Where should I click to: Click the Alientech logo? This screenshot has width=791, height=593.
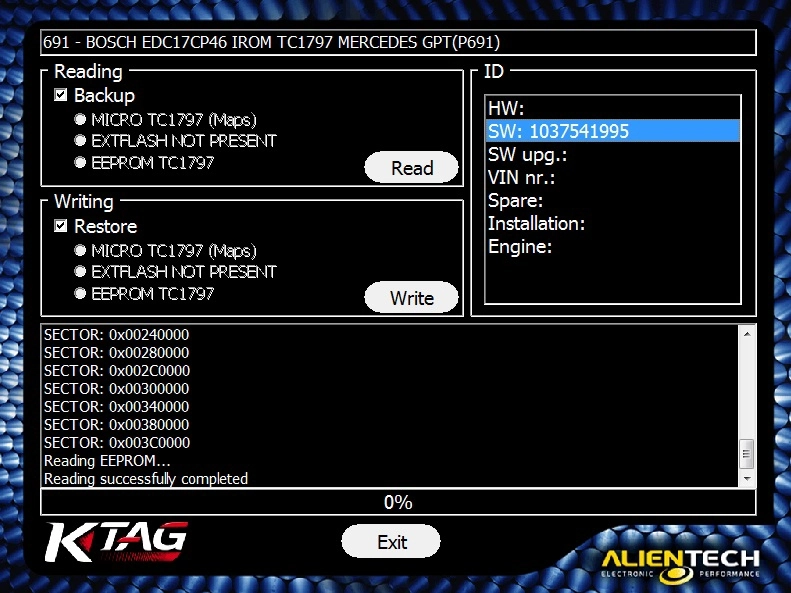681,565
